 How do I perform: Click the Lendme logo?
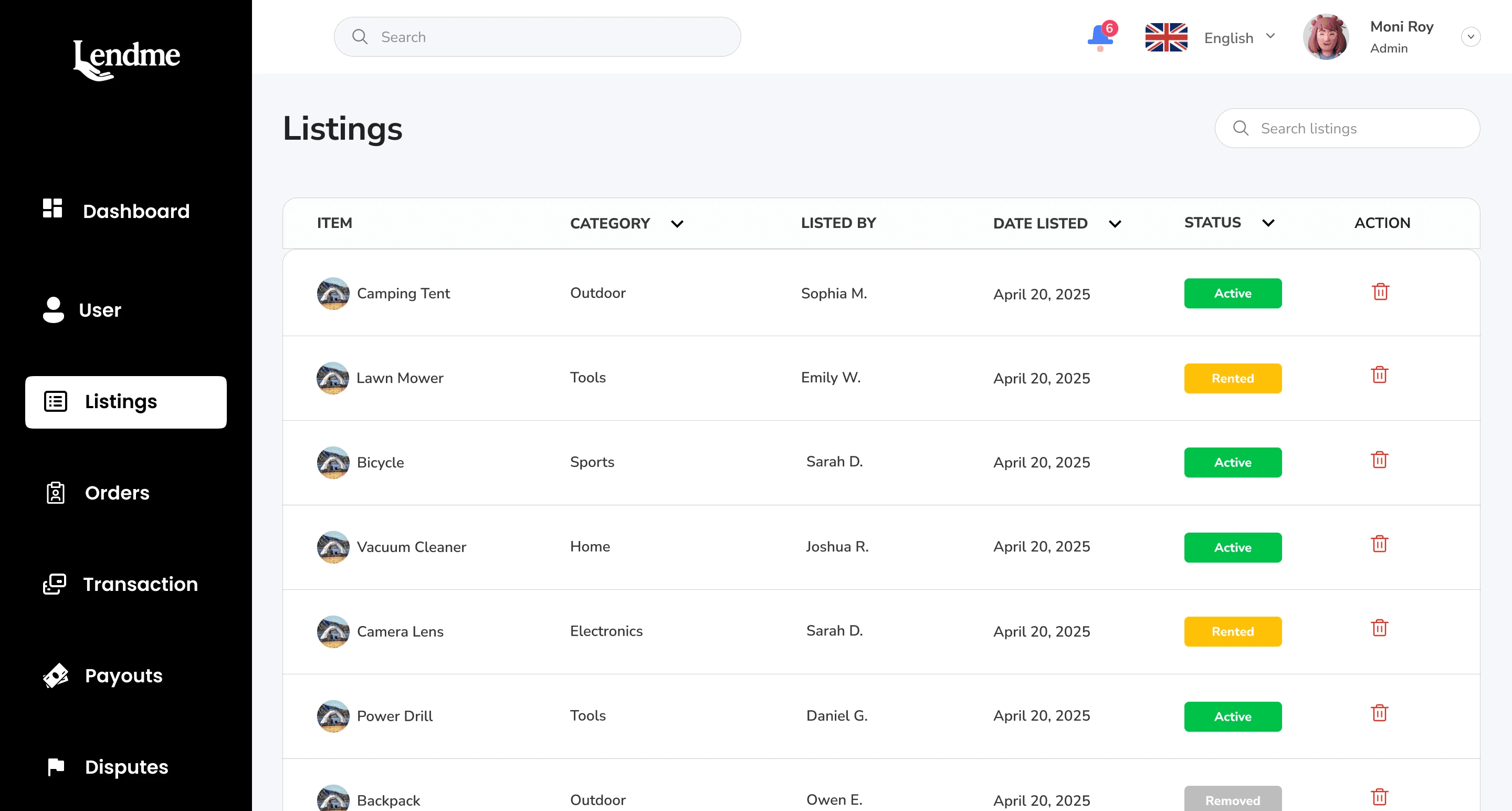pyautogui.click(x=126, y=59)
